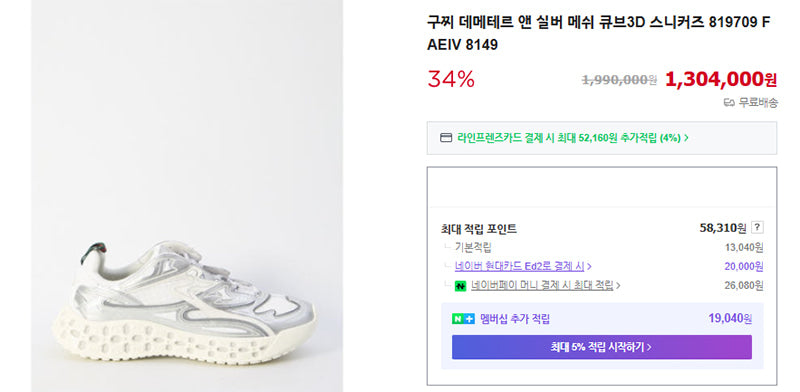800x392 pixels.
Task: Open the 네이버 현대카드 Ed2로 결제 시 link
Action: [520, 266]
